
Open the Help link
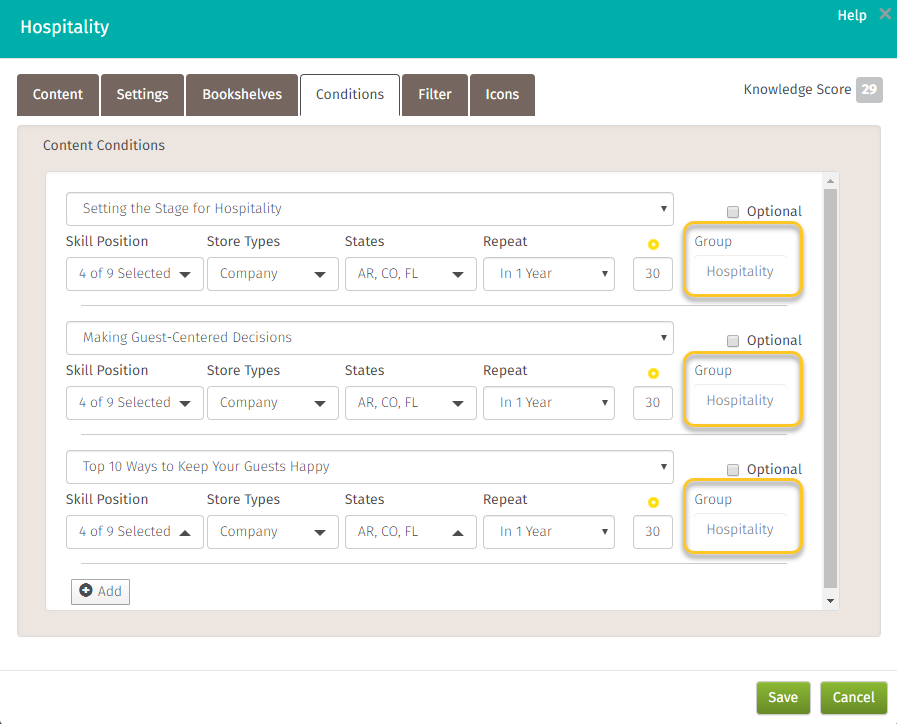(852, 15)
